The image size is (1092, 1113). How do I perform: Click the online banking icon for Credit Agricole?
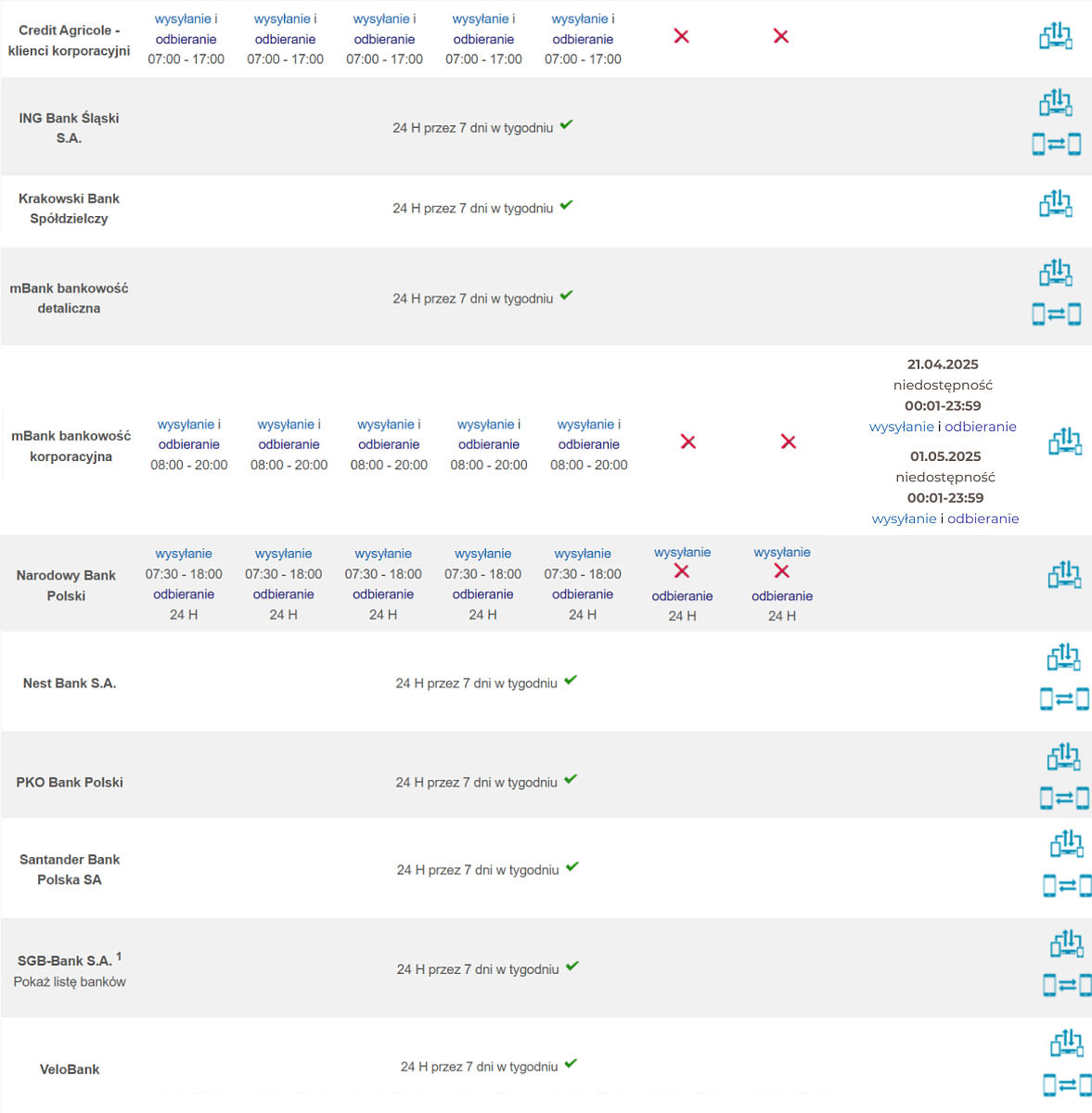1056,36
